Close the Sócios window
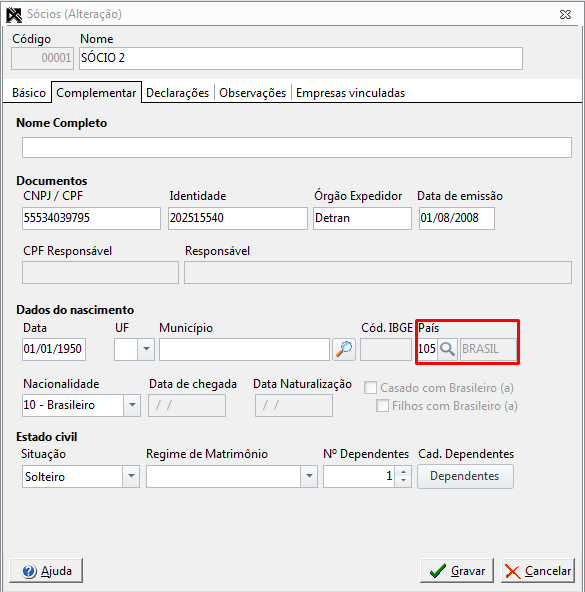The width and height of the screenshot is (585, 592). tap(565, 15)
